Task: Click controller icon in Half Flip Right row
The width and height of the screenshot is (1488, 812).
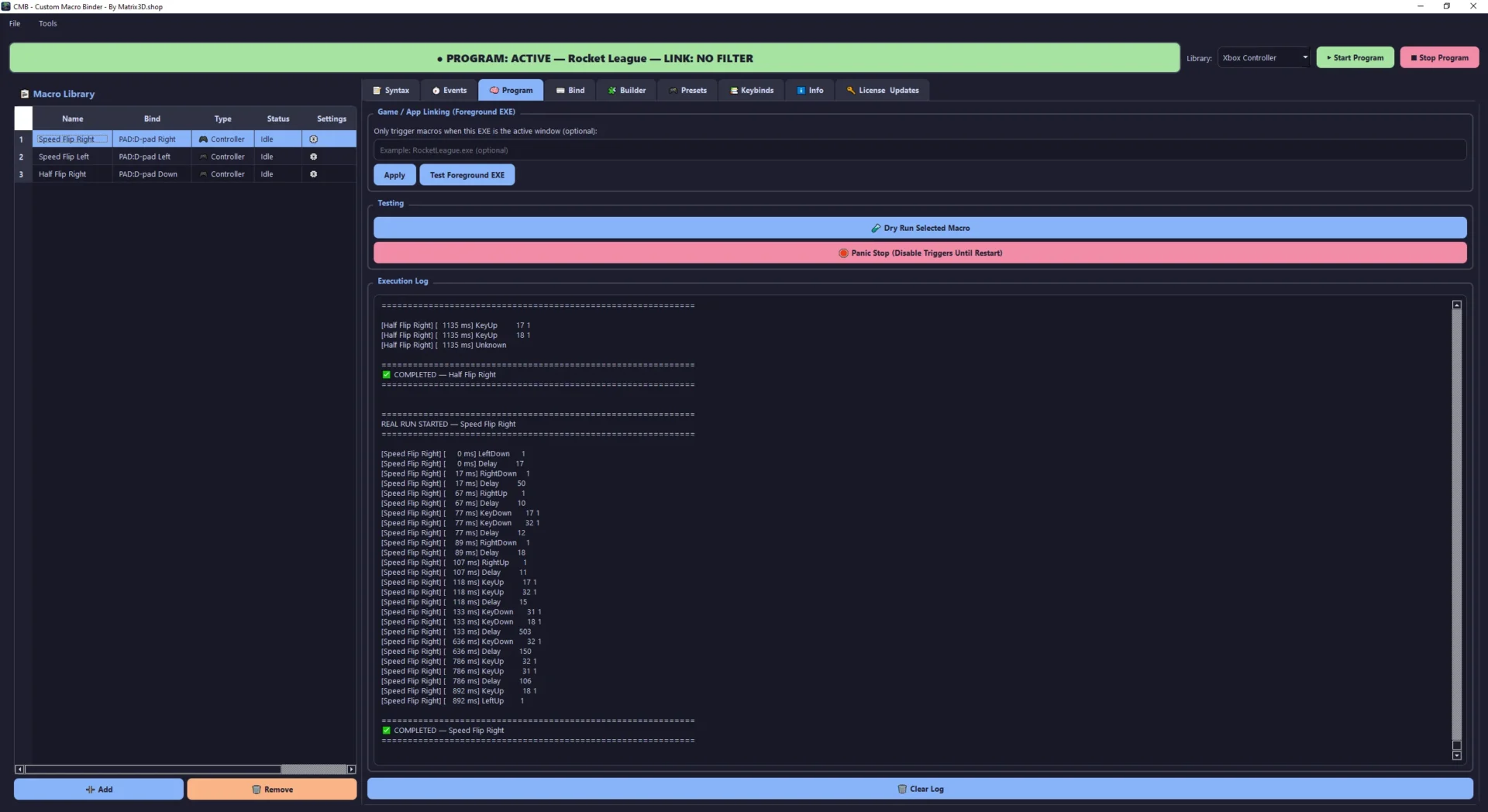Action: (203, 174)
